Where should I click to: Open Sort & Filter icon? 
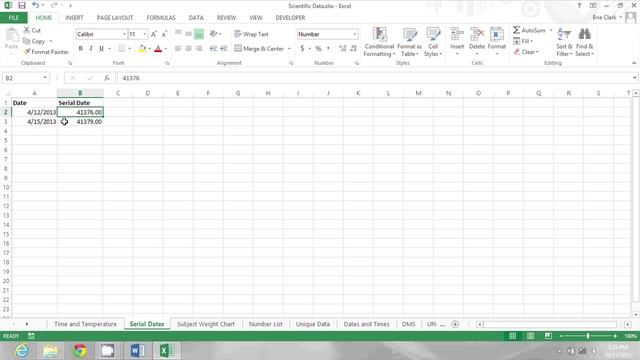564,34
